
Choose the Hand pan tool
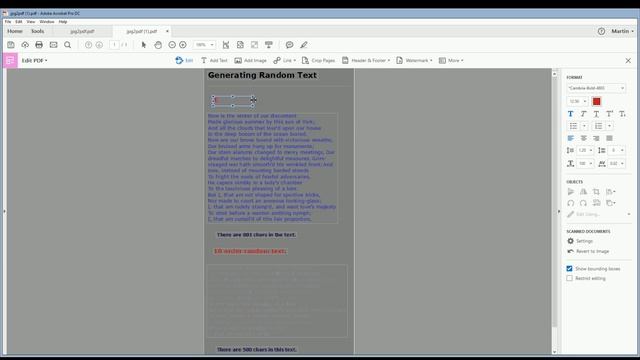[x=158, y=45]
